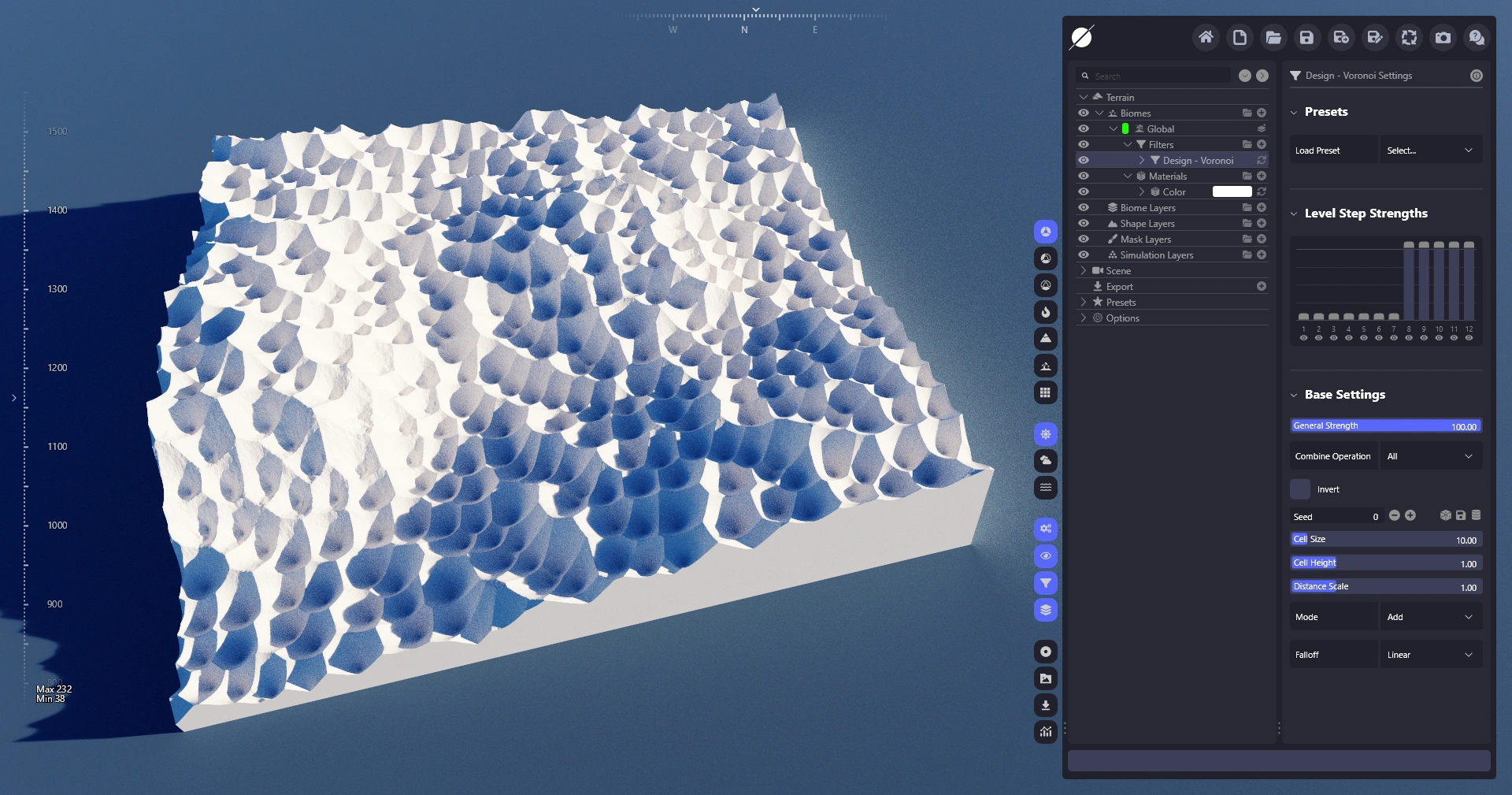Click the Search input field
The height and width of the screenshot is (795, 1512).
tap(1158, 76)
